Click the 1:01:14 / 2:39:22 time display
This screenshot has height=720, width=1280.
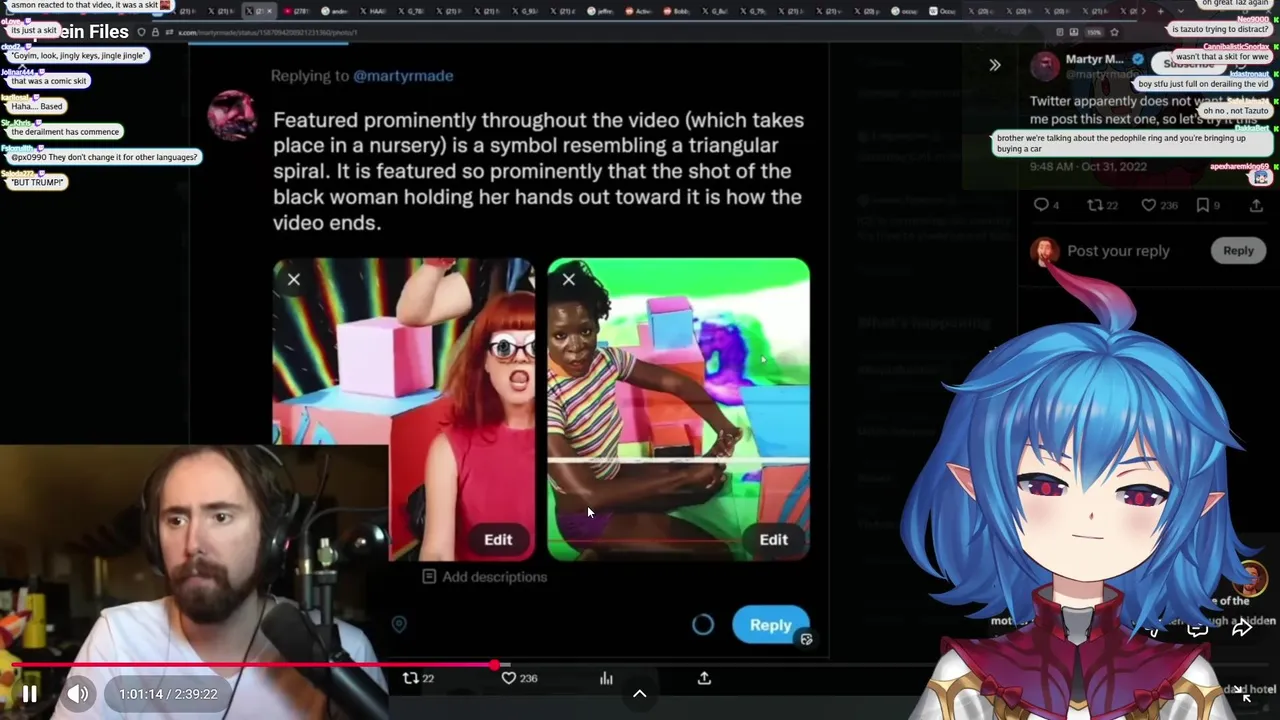tap(168, 694)
